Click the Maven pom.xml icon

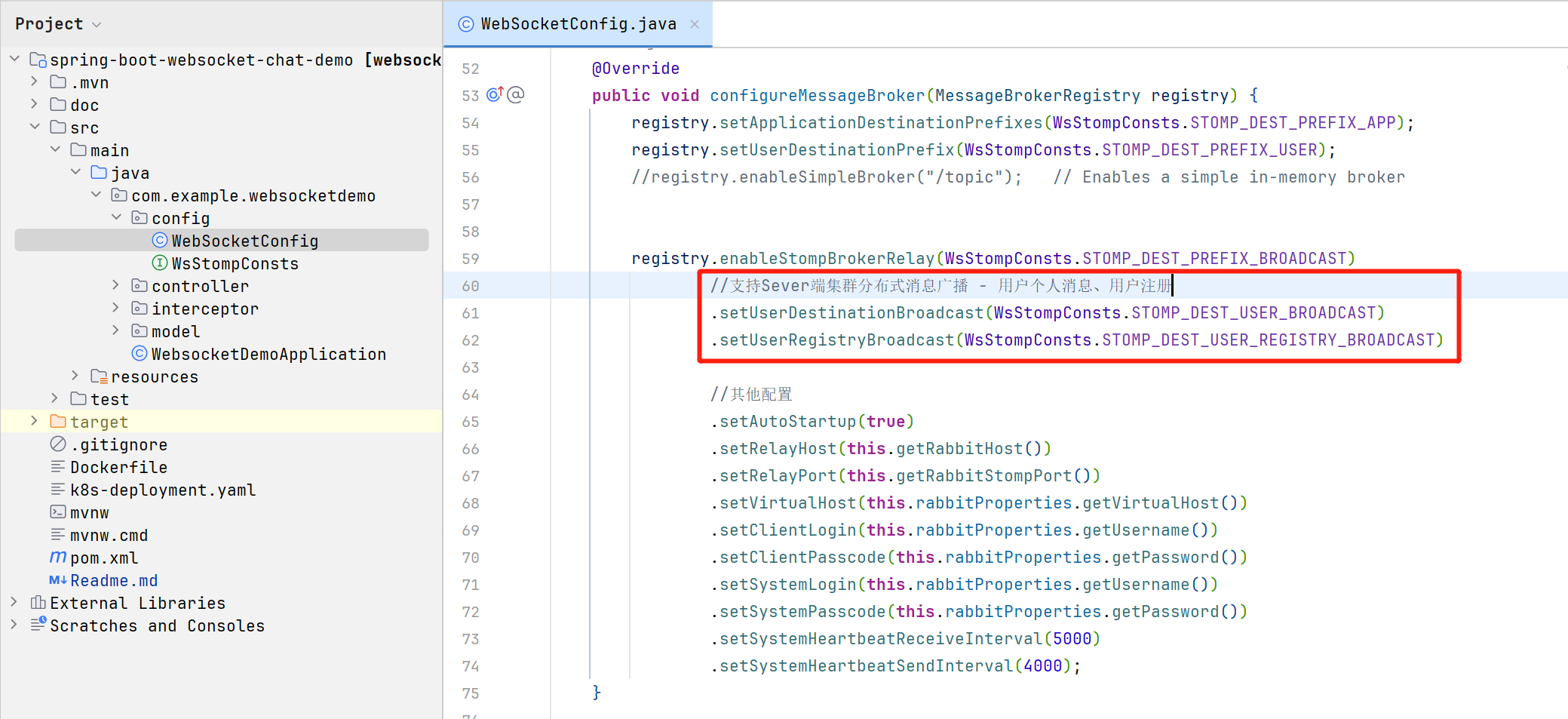(58, 557)
